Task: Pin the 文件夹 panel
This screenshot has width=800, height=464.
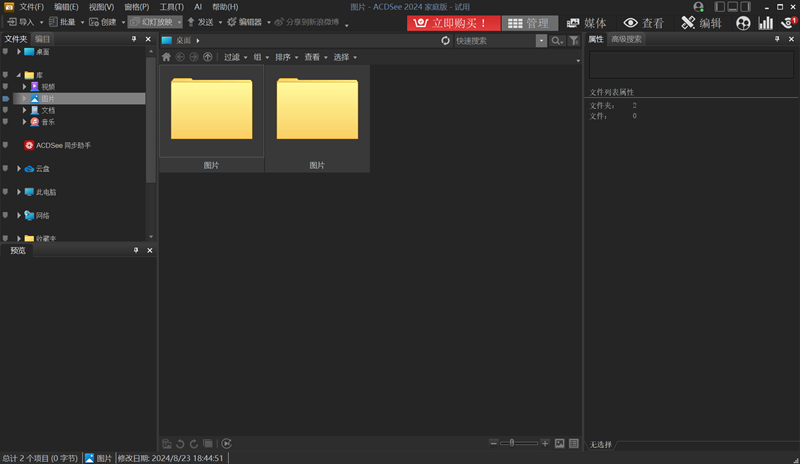Action: click(135, 39)
